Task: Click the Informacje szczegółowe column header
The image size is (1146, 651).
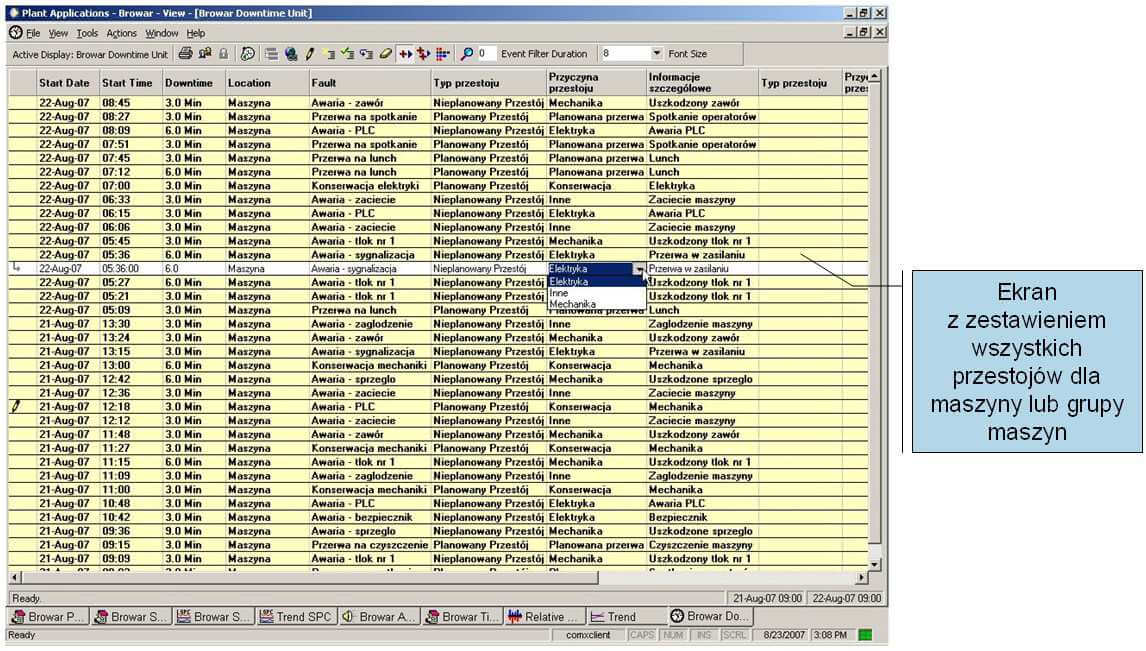Action: pyautogui.click(x=702, y=83)
